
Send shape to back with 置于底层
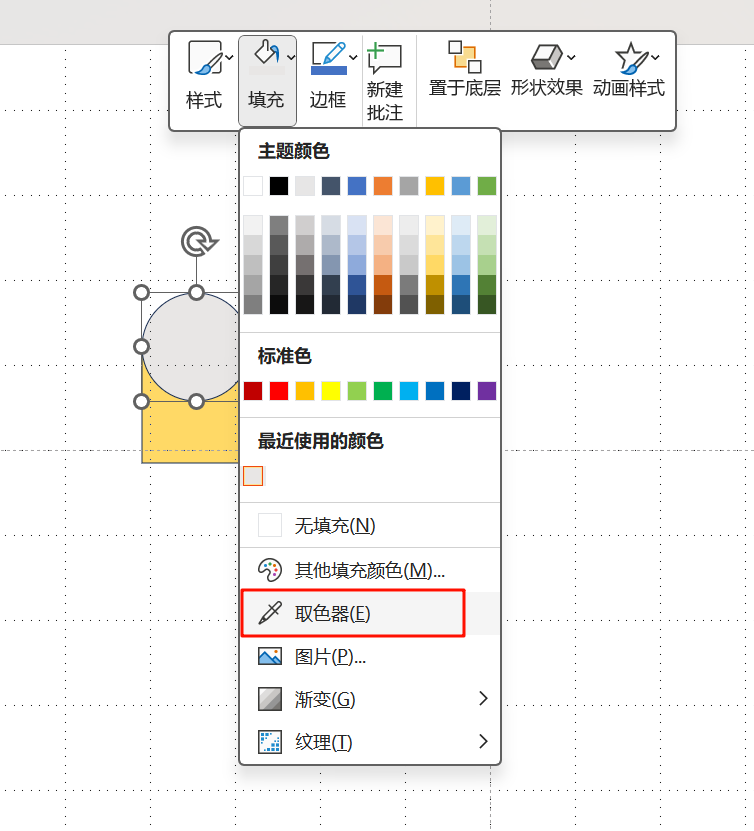pyautogui.click(x=464, y=70)
